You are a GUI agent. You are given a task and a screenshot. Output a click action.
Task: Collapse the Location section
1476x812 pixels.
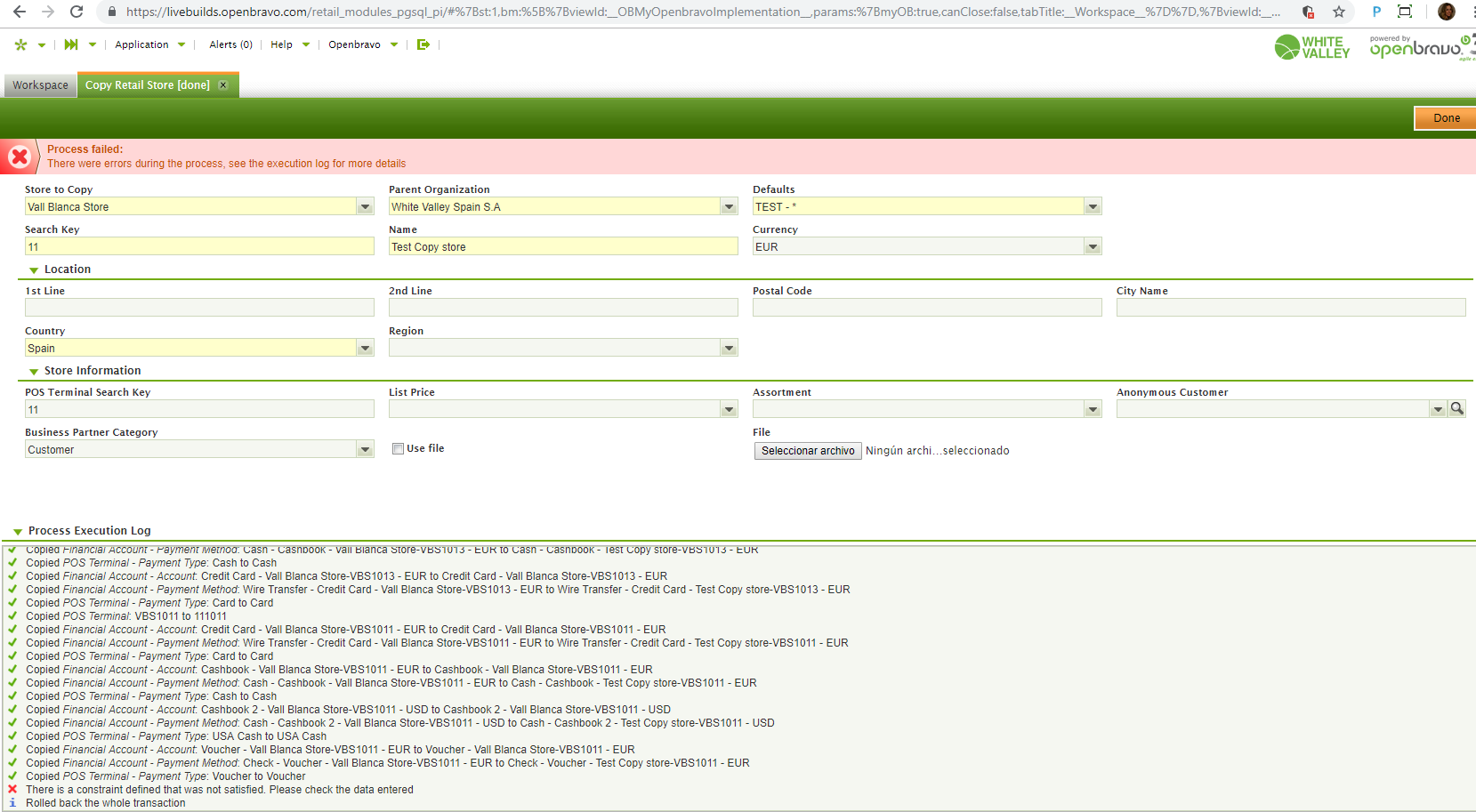coord(34,270)
